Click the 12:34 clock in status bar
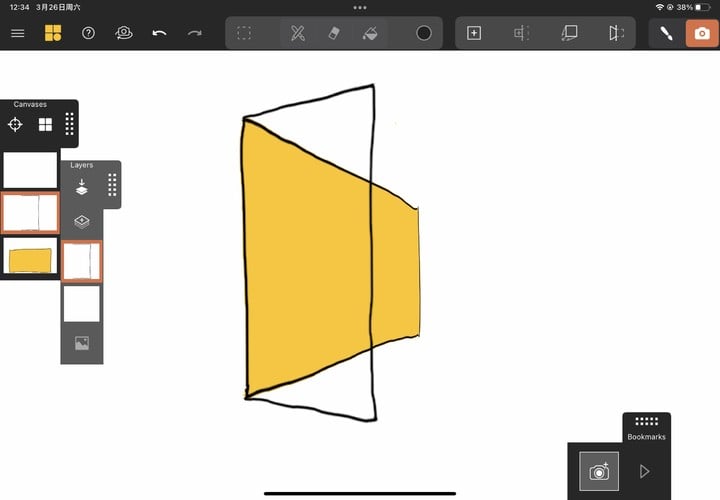Image resolution: width=720 pixels, height=500 pixels. (x=19, y=7)
